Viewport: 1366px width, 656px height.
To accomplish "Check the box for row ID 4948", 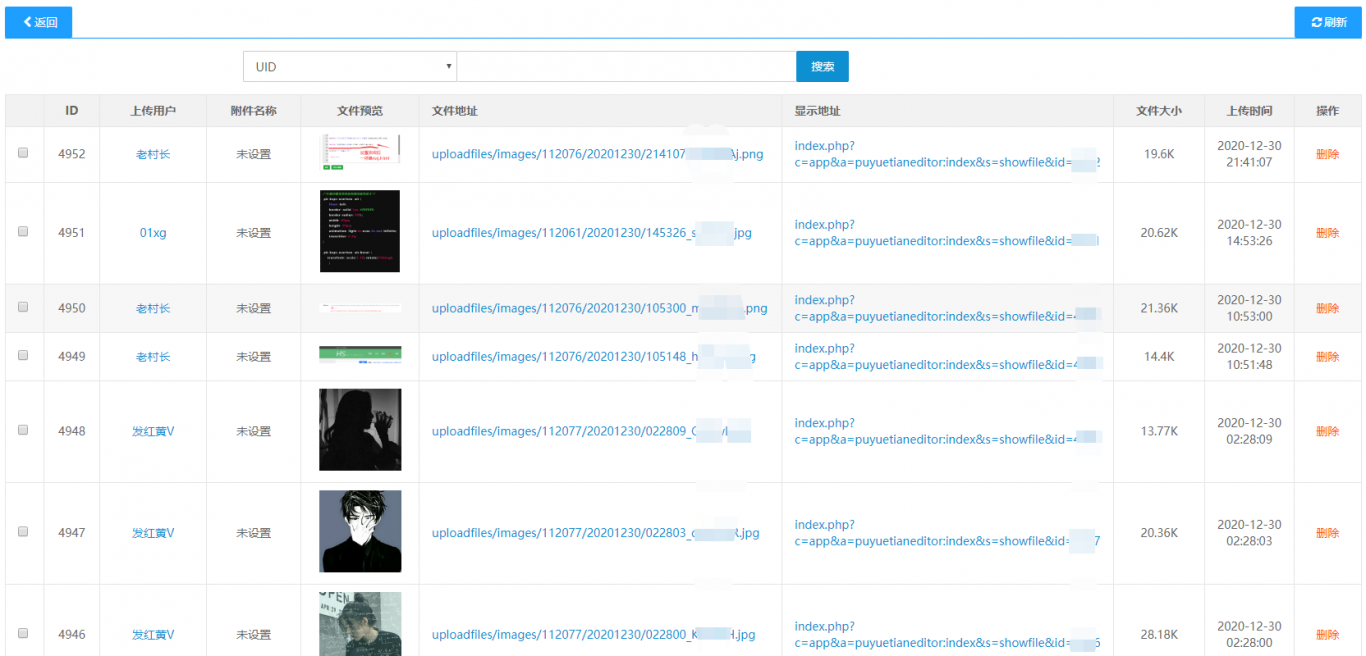I will [x=23, y=431].
